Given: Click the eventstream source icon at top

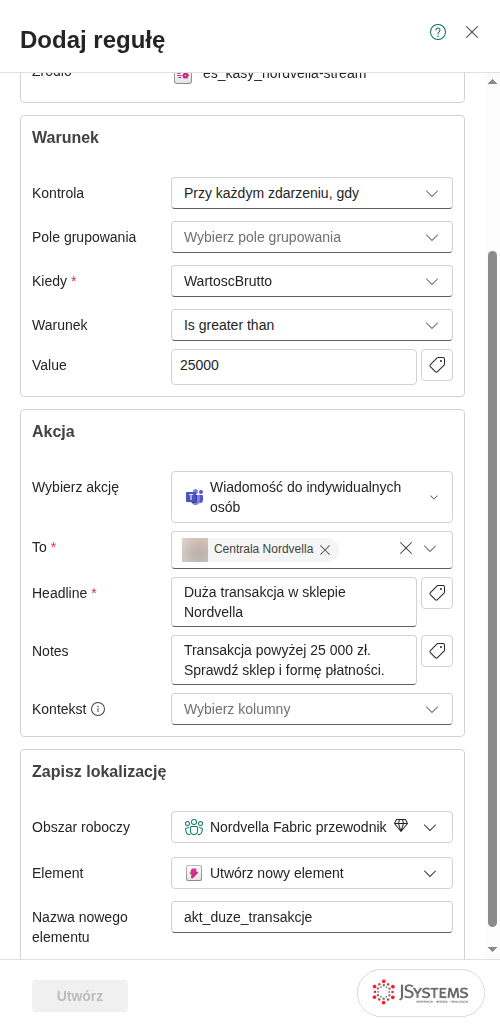Looking at the screenshot, I should (182, 76).
